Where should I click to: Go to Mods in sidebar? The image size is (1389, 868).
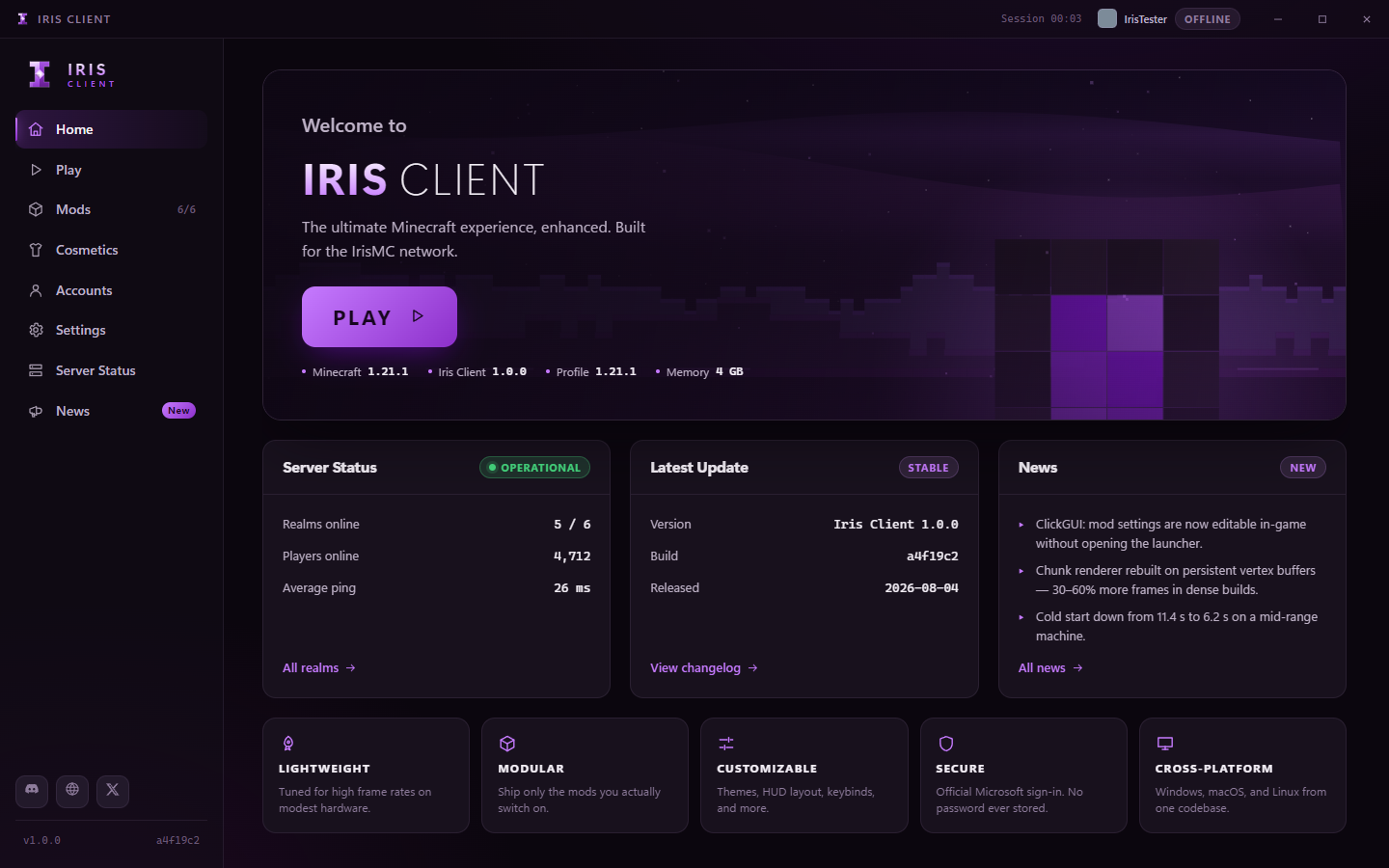point(112,209)
